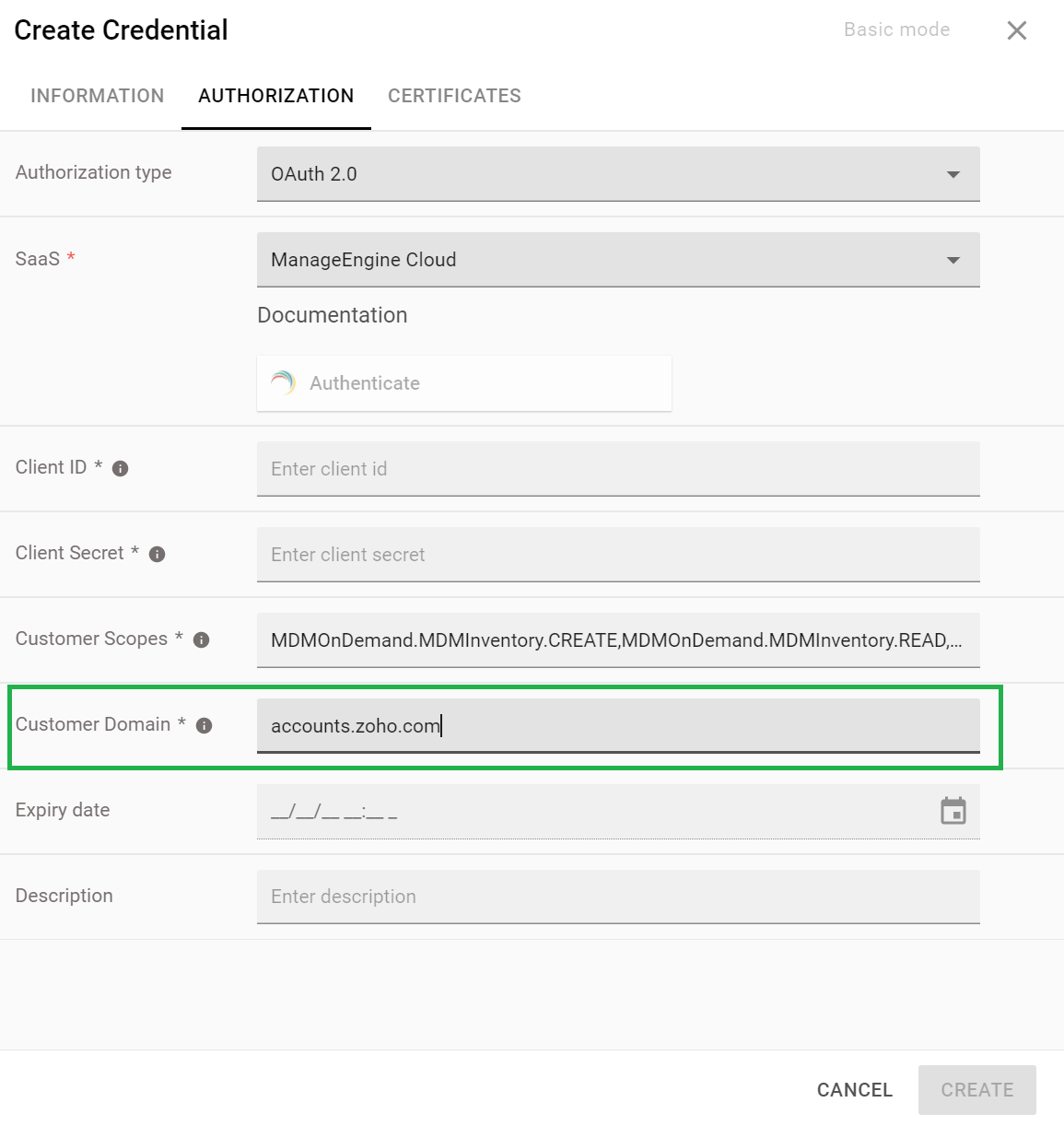
Task: Click the Create button
Action: point(976,1090)
